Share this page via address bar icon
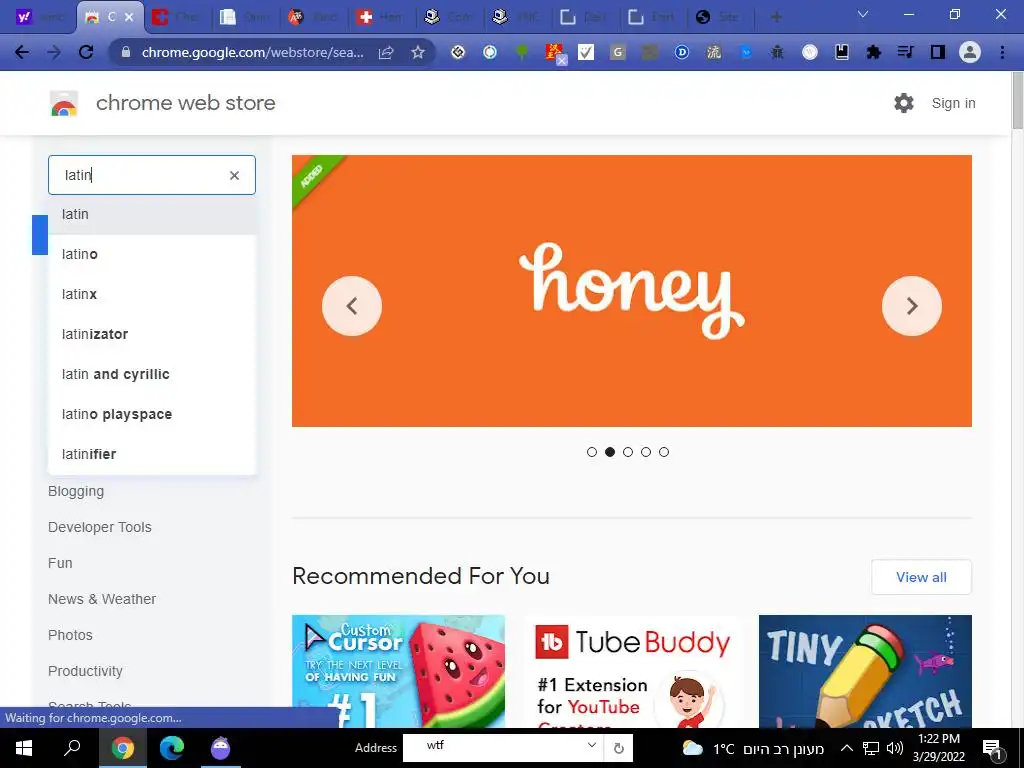Viewport: 1024px width, 768px height. coord(386,52)
